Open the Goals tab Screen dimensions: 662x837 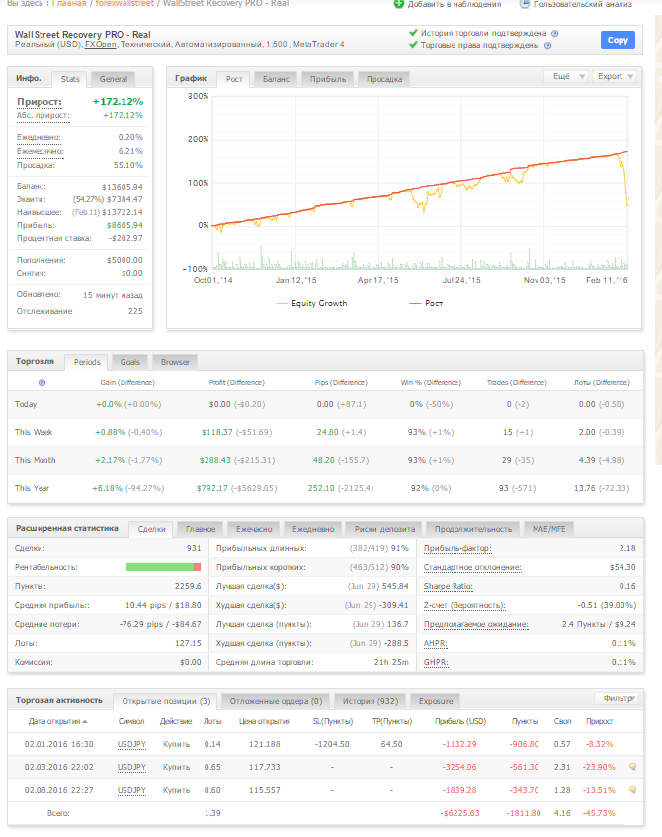[x=130, y=362]
